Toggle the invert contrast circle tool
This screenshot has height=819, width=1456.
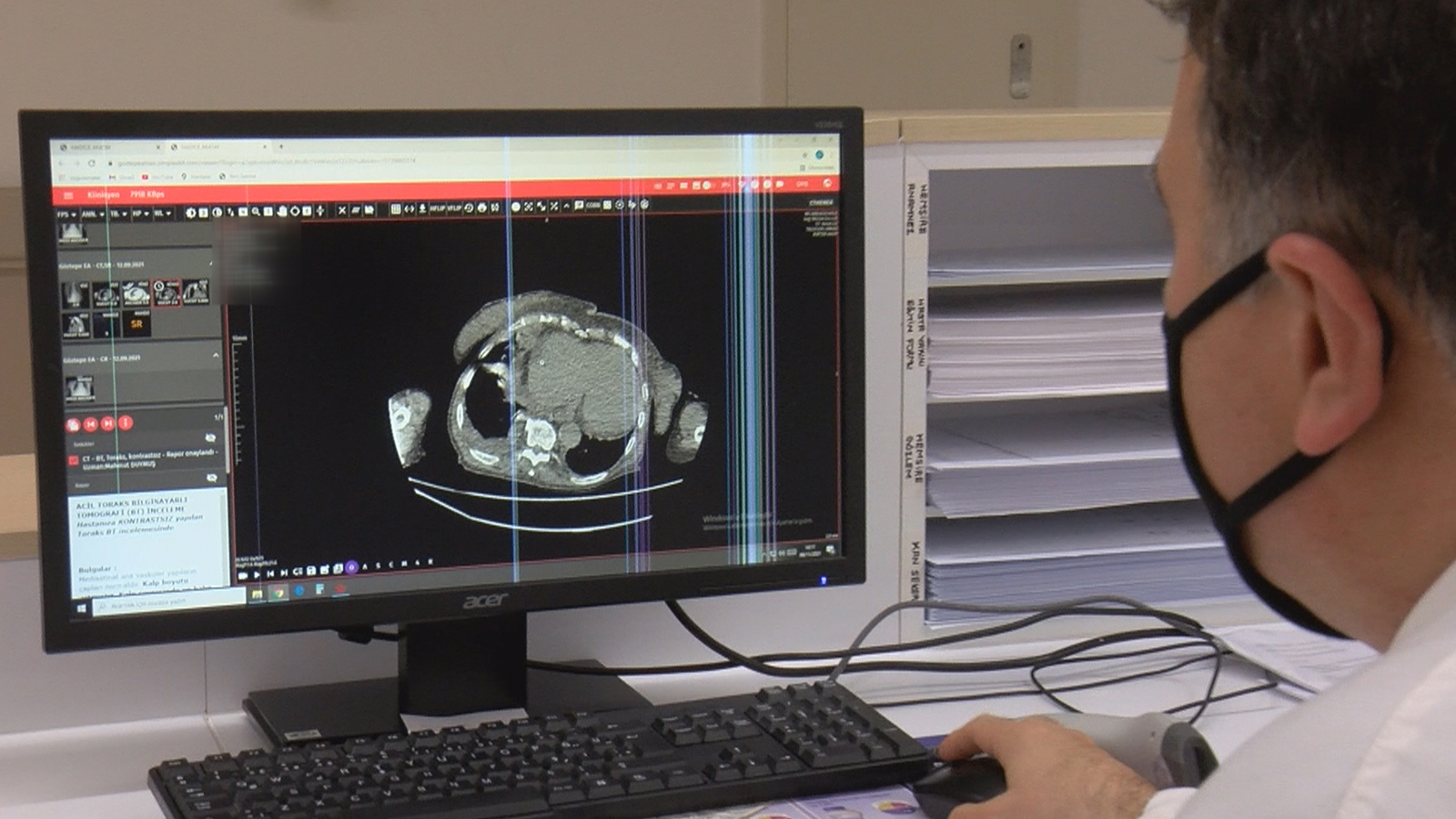(x=217, y=212)
